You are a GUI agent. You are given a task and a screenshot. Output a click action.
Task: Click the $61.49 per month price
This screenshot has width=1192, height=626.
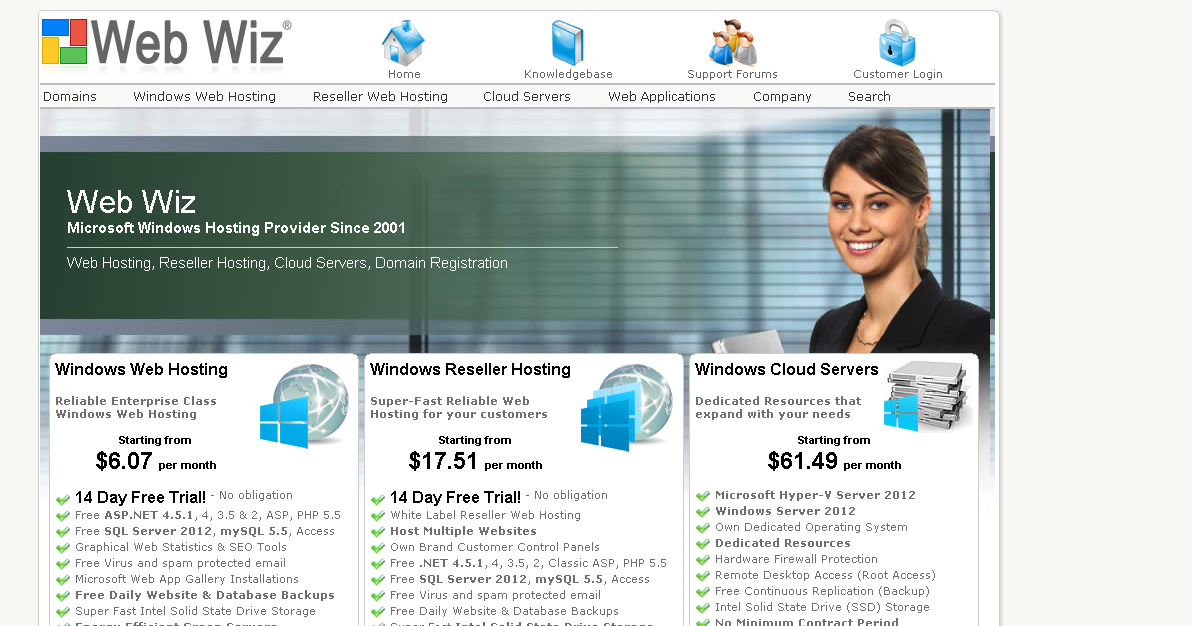[x=834, y=461]
